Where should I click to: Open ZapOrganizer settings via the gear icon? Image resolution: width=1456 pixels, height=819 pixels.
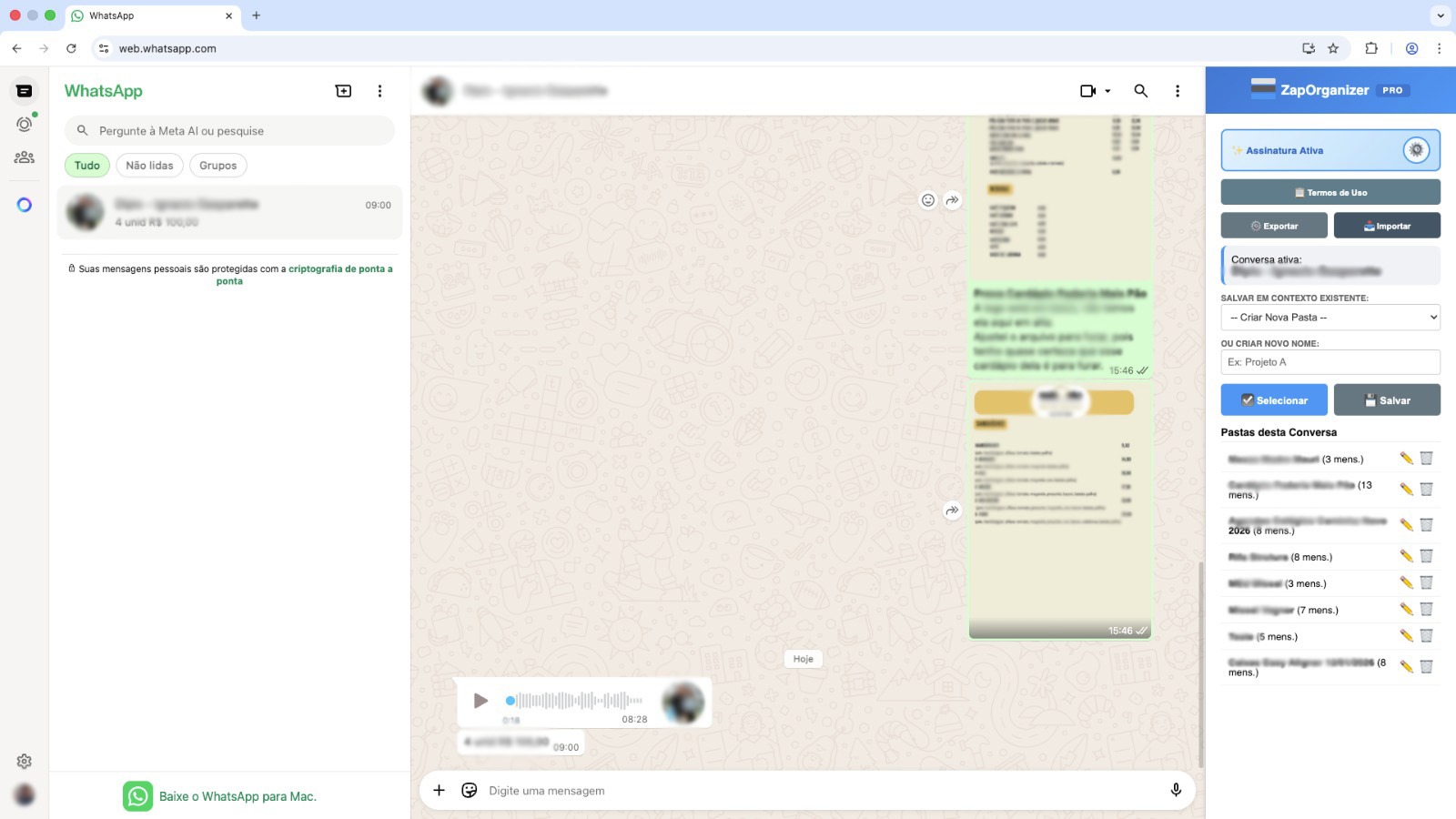pos(1417,150)
